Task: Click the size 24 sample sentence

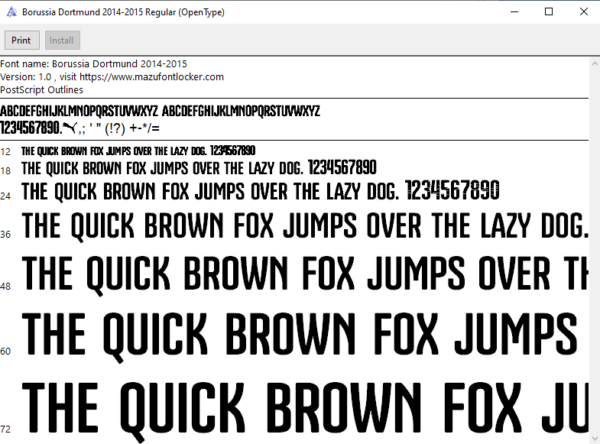Action: (x=261, y=191)
